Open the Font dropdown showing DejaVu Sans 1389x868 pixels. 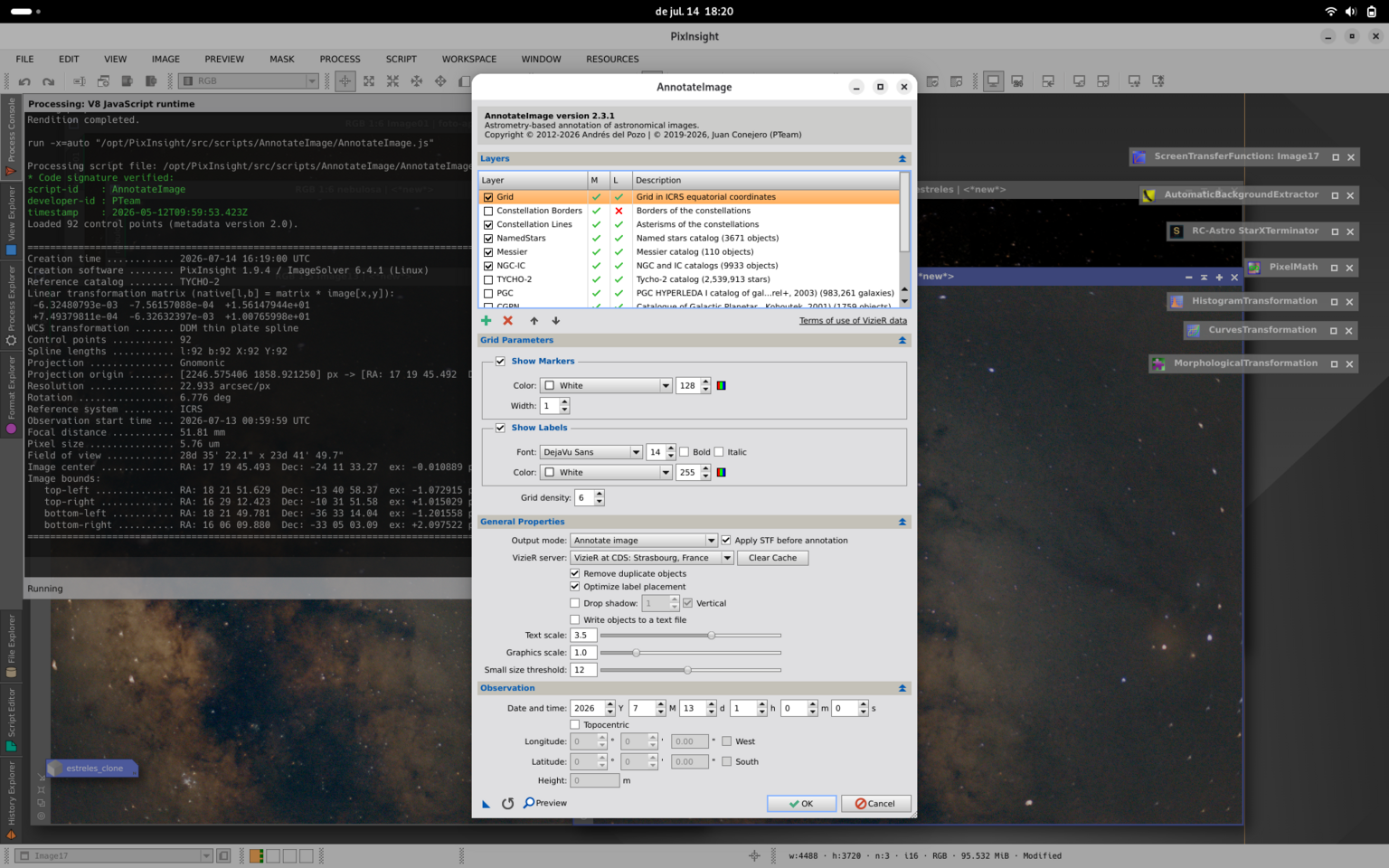[591, 452]
